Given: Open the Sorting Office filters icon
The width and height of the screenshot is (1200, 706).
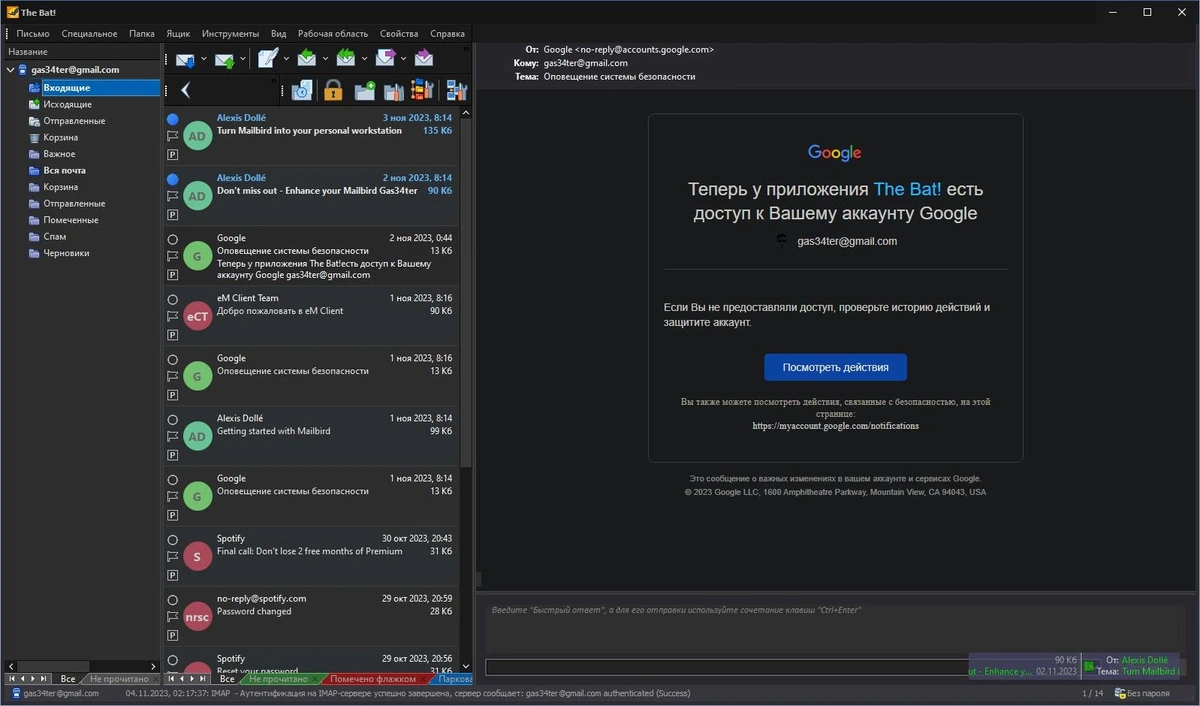Looking at the screenshot, I should (x=423, y=90).
